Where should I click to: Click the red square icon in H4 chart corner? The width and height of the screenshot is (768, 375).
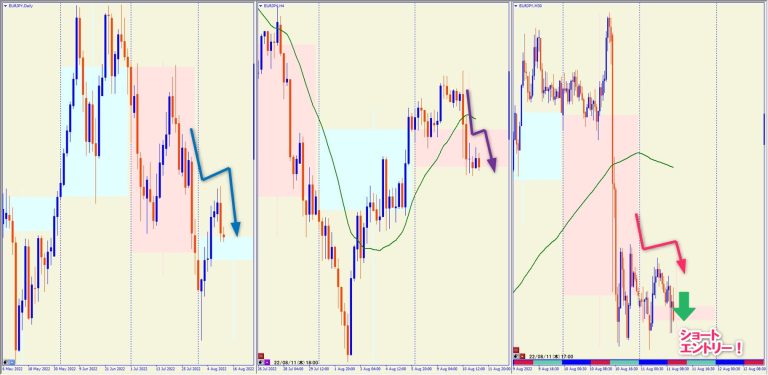(x=261, y=355)
